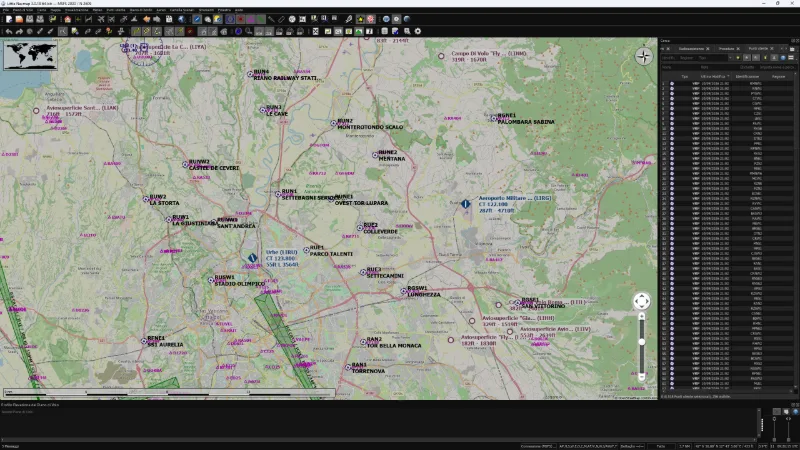Toggle the yellow route line display button
This screenshot has width=800, height=450.
tap(136, 32)
